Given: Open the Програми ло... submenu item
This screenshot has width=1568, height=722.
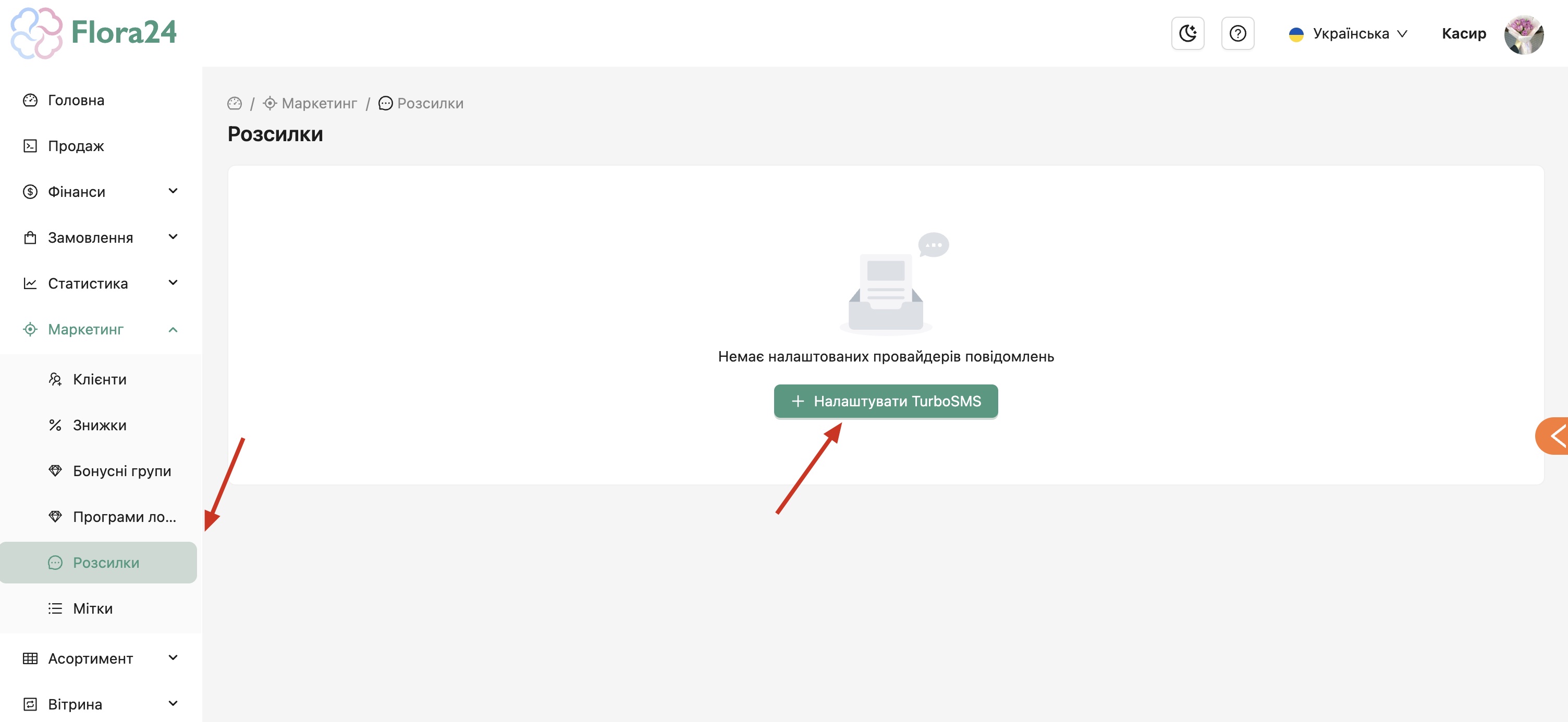Looking at the screenshot, I should point(101,517).
